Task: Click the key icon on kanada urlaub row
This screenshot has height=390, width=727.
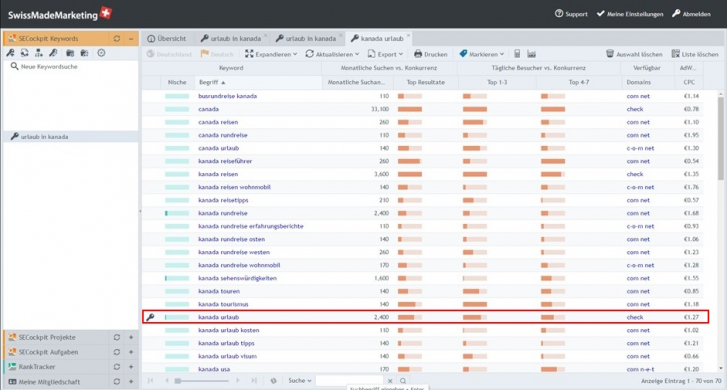Action: point(151,318)
